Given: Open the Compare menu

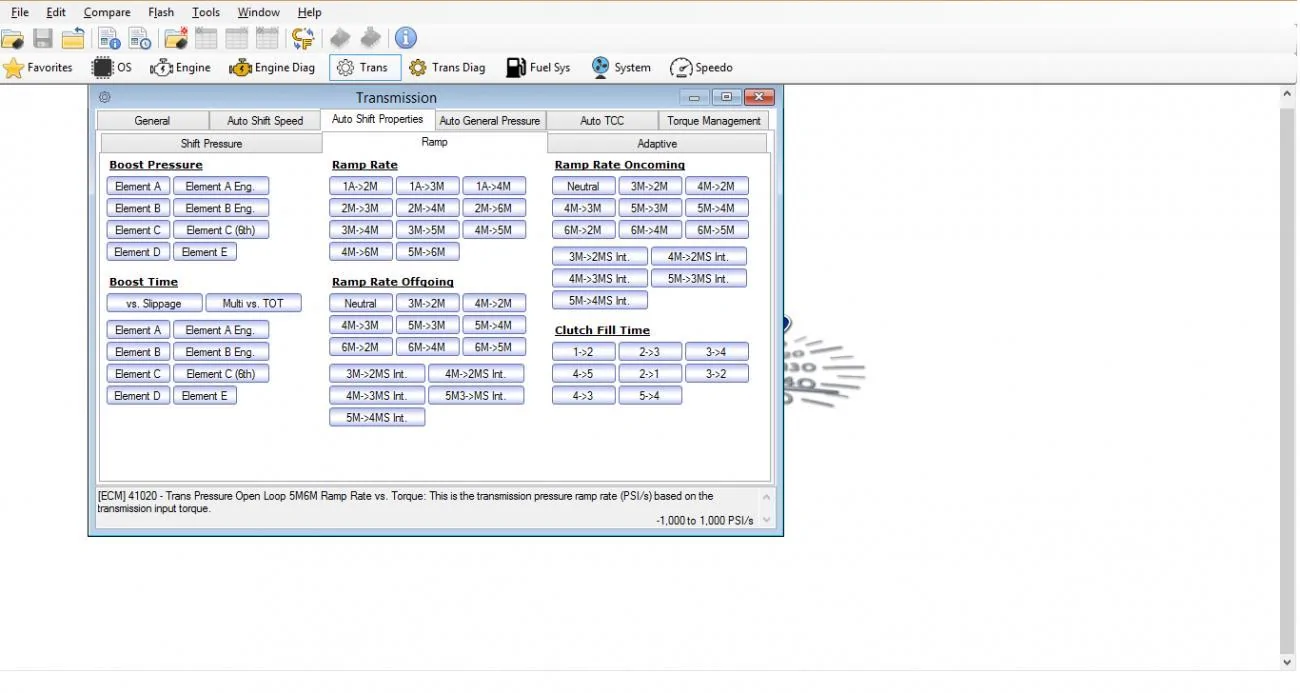Looking at the screenshot, I should 107,12.
